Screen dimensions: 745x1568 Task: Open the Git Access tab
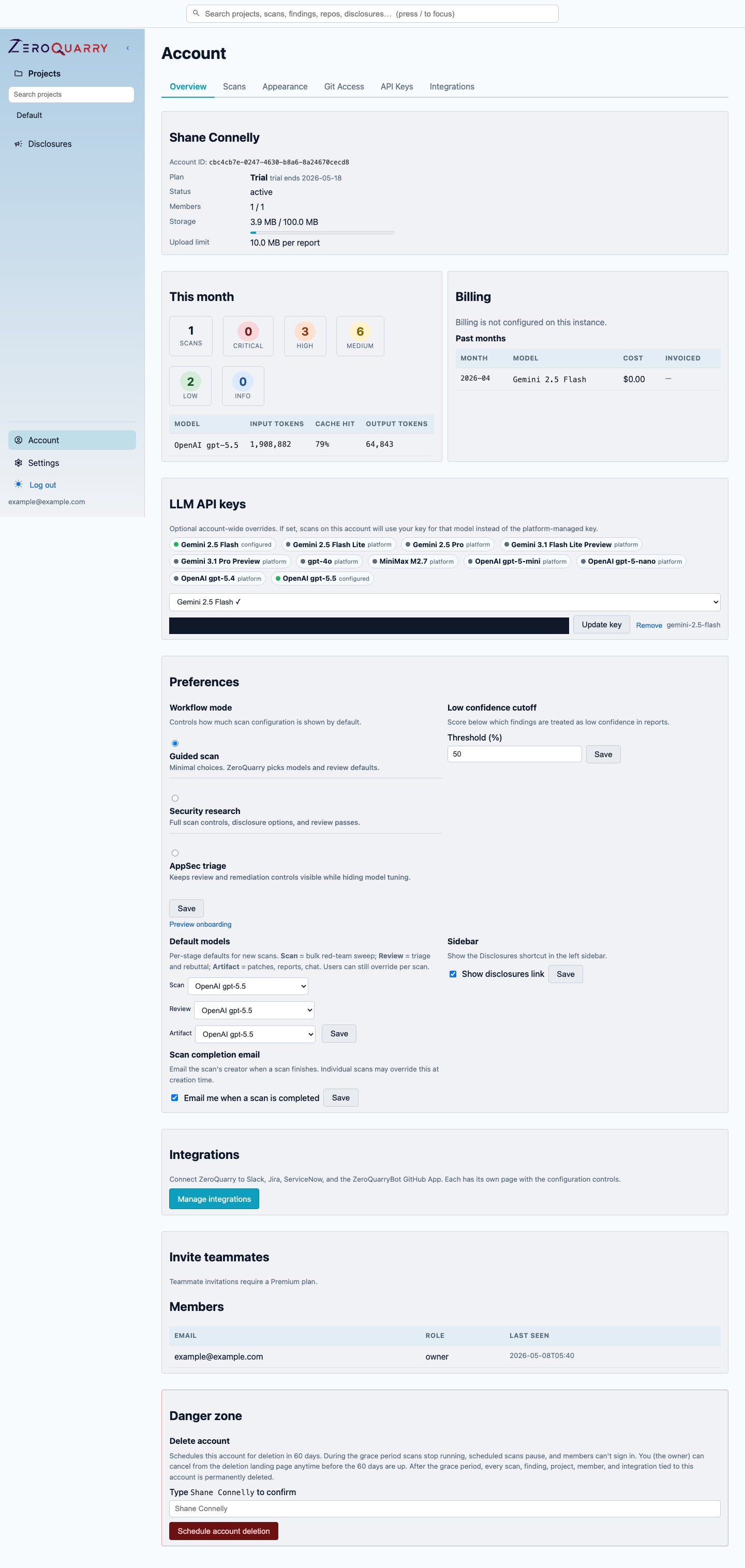(344, 86)
